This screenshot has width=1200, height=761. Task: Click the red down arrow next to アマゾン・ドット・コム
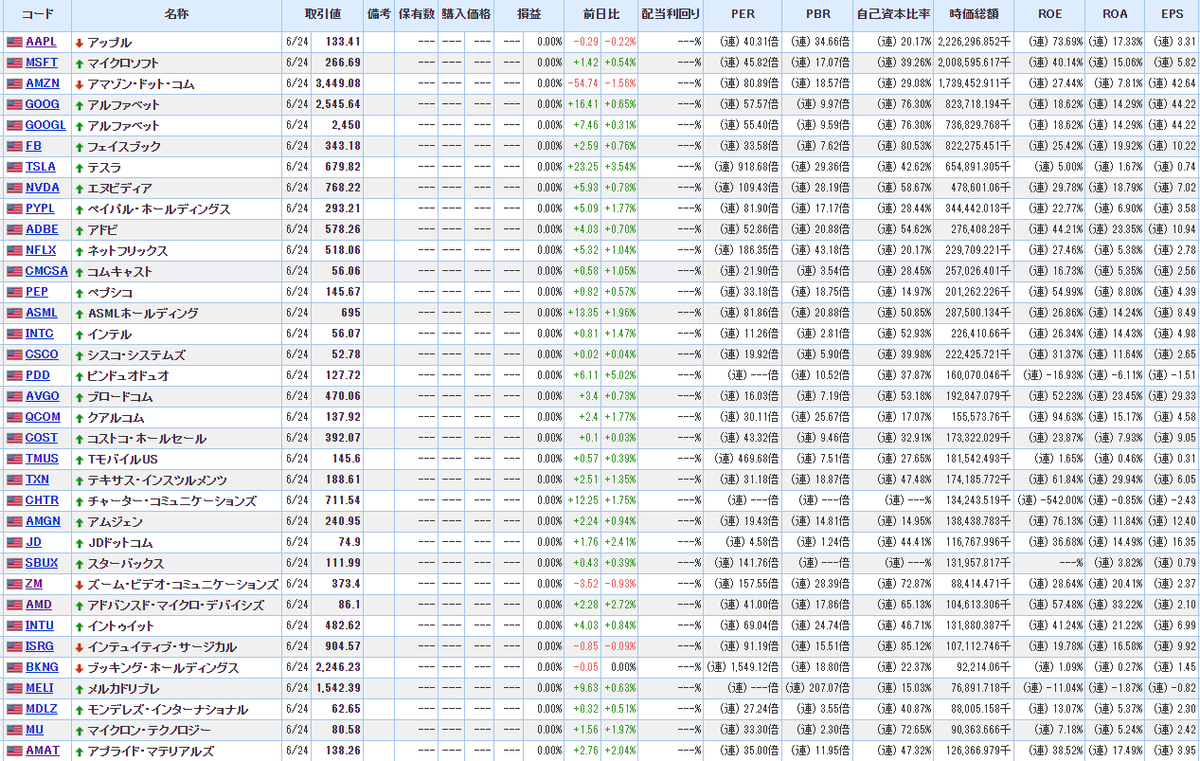79,85
